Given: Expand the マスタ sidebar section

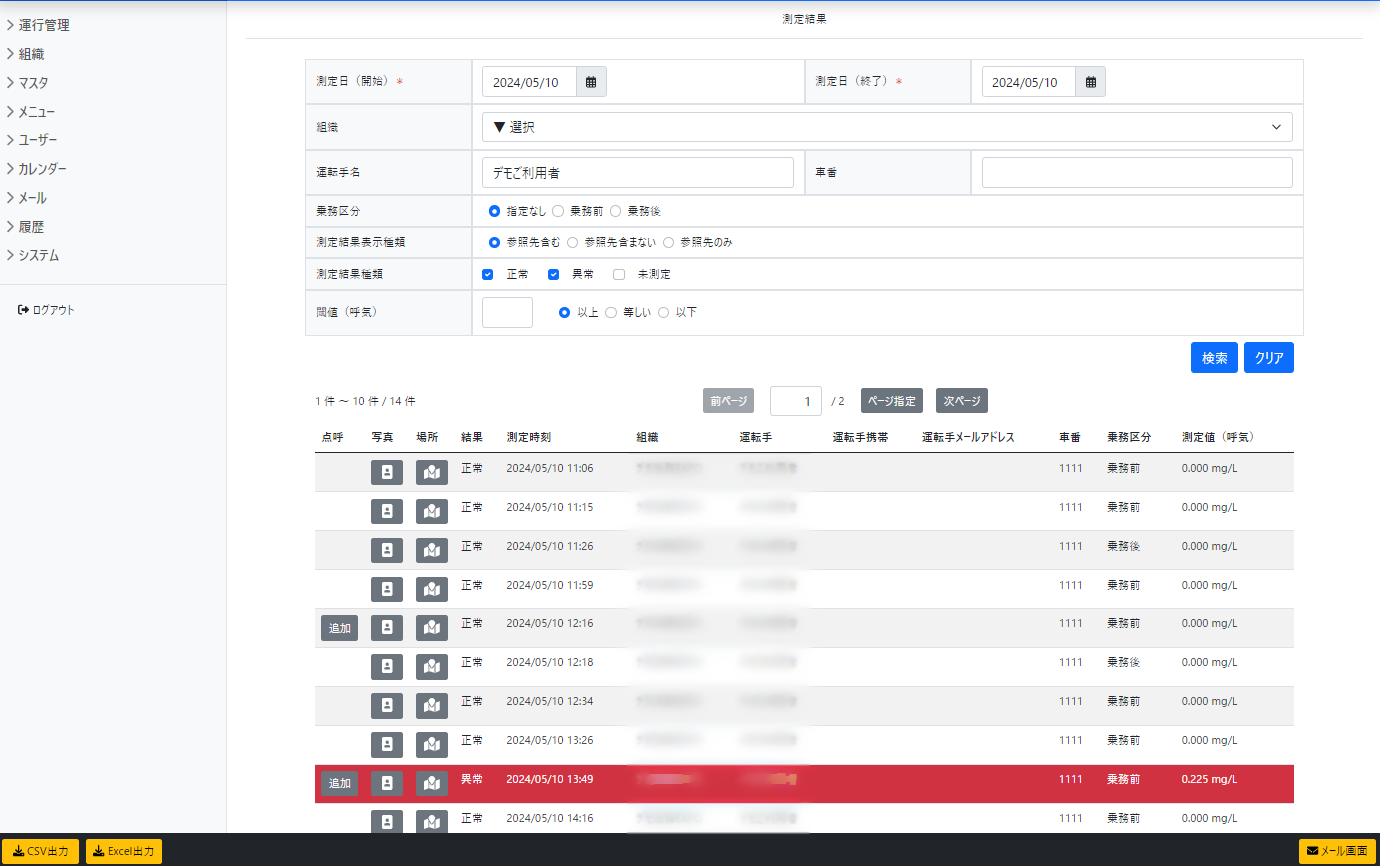Looking at the screenshot, I should [x=32, y=83].
